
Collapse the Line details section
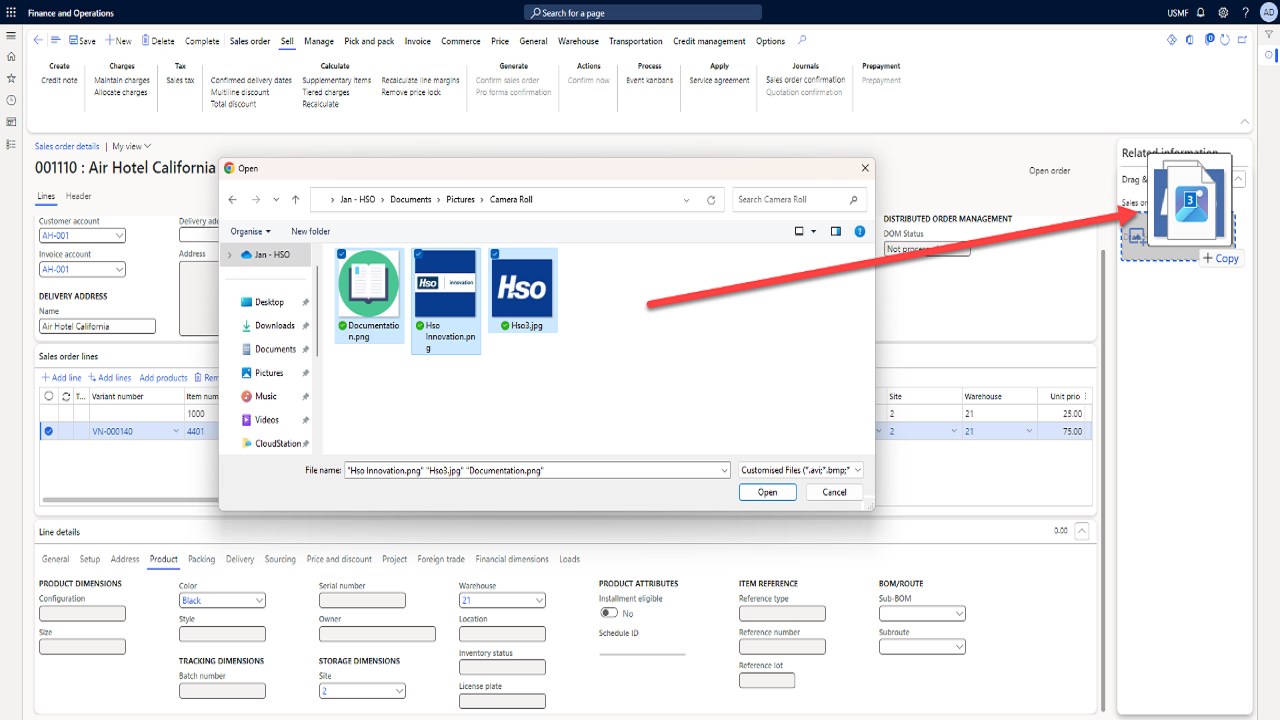1082,532
